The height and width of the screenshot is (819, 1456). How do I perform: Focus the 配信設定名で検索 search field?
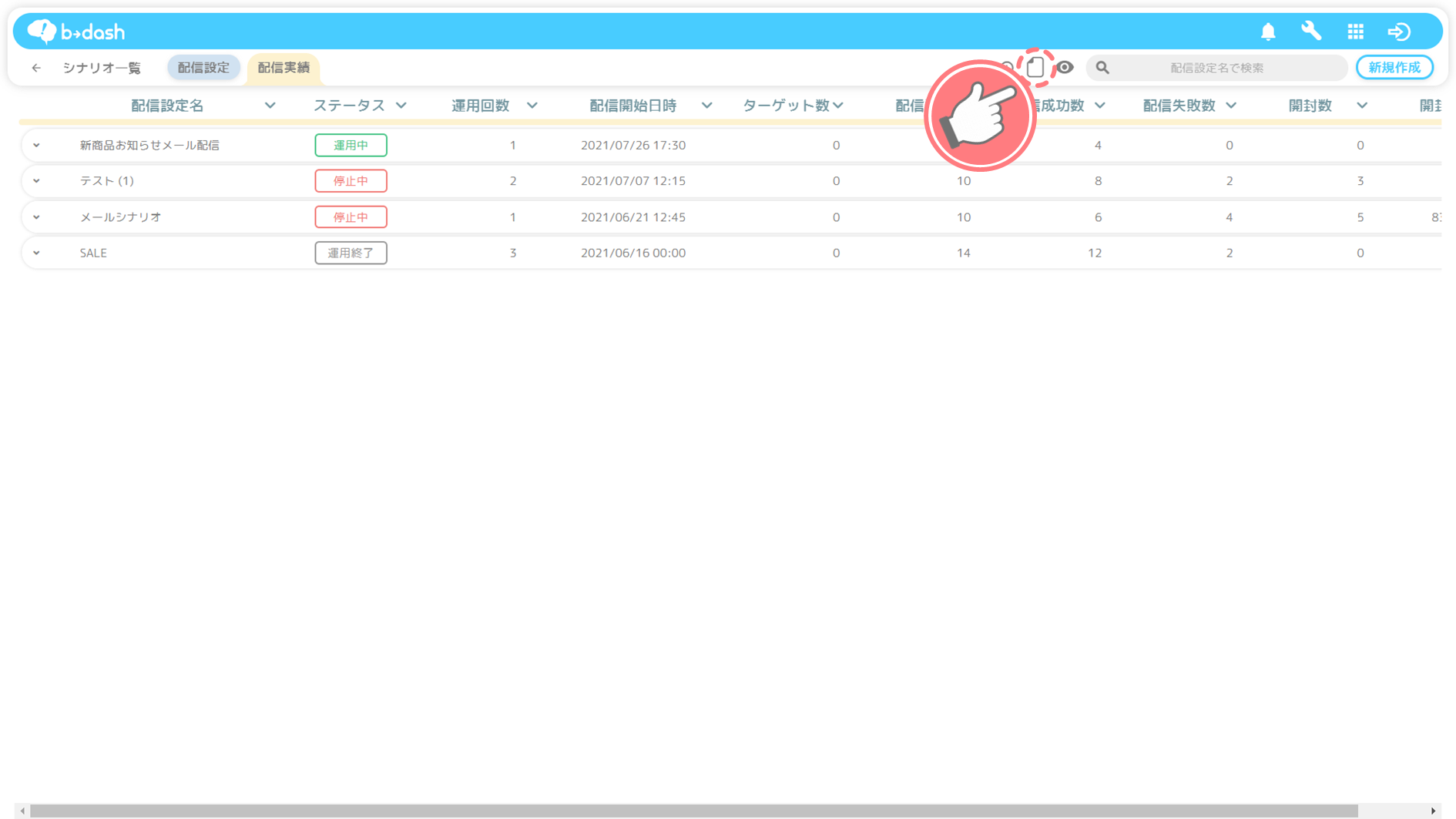coord(1216,68)
